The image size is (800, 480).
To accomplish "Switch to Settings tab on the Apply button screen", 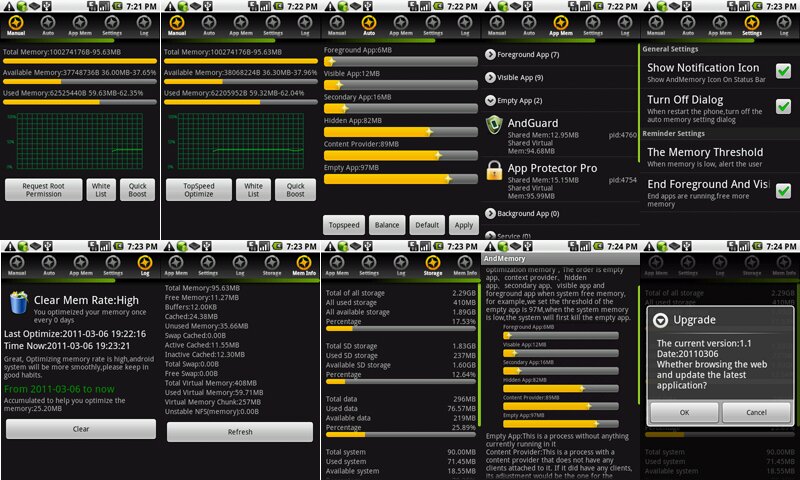I will coord(433,26).
